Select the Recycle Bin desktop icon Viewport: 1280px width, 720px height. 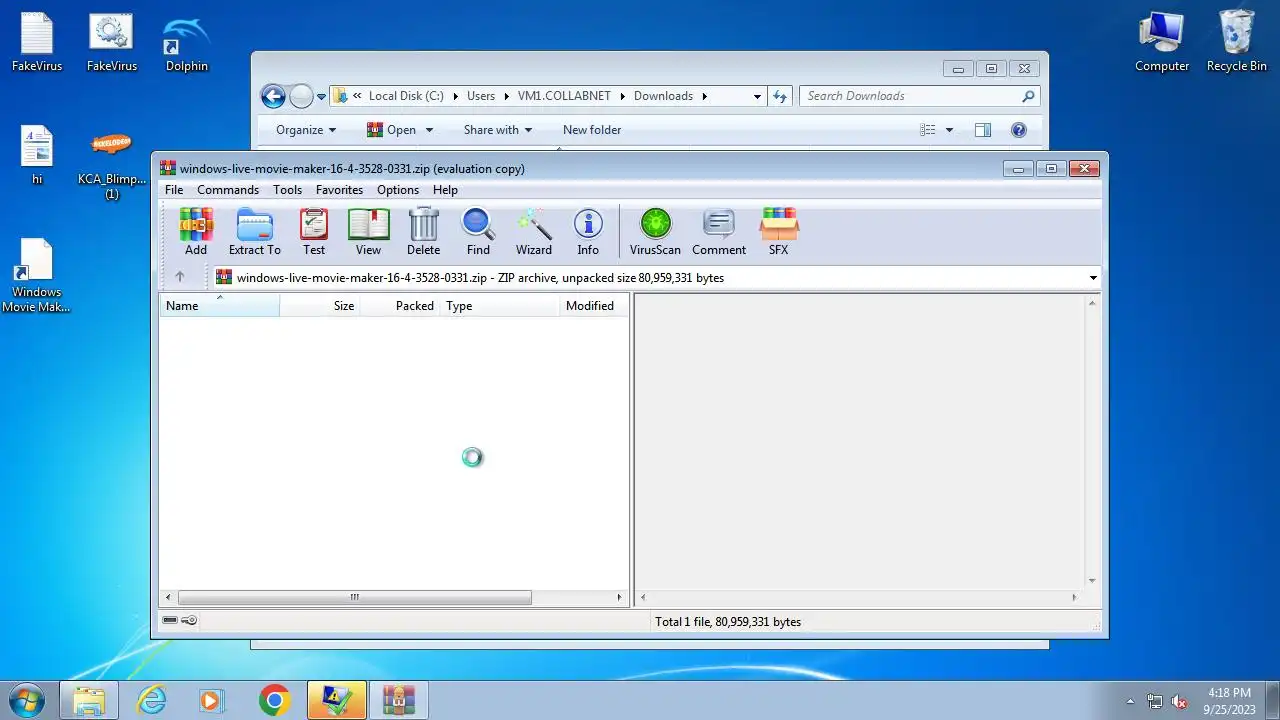[x=1236, y=43]
